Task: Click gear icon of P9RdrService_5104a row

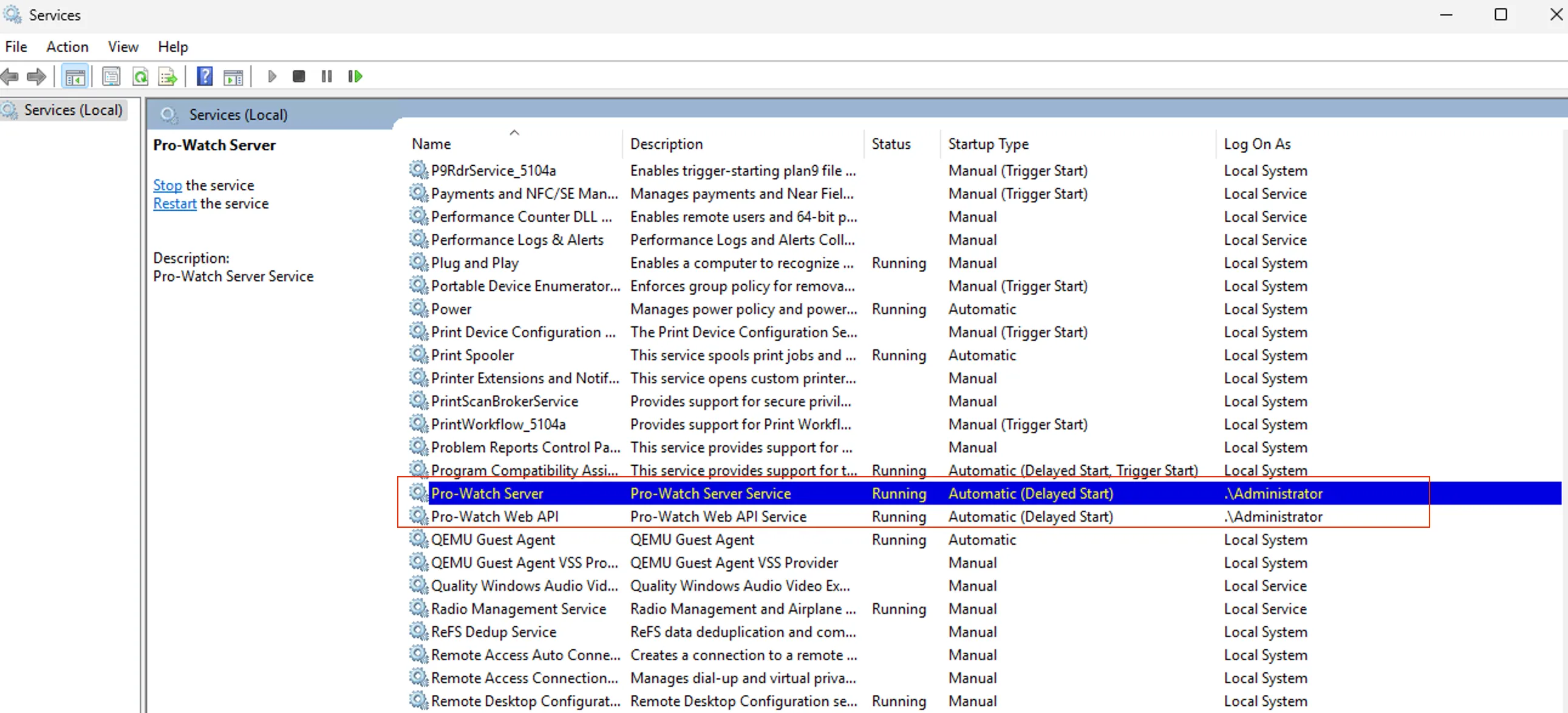Action: (418, 170)
